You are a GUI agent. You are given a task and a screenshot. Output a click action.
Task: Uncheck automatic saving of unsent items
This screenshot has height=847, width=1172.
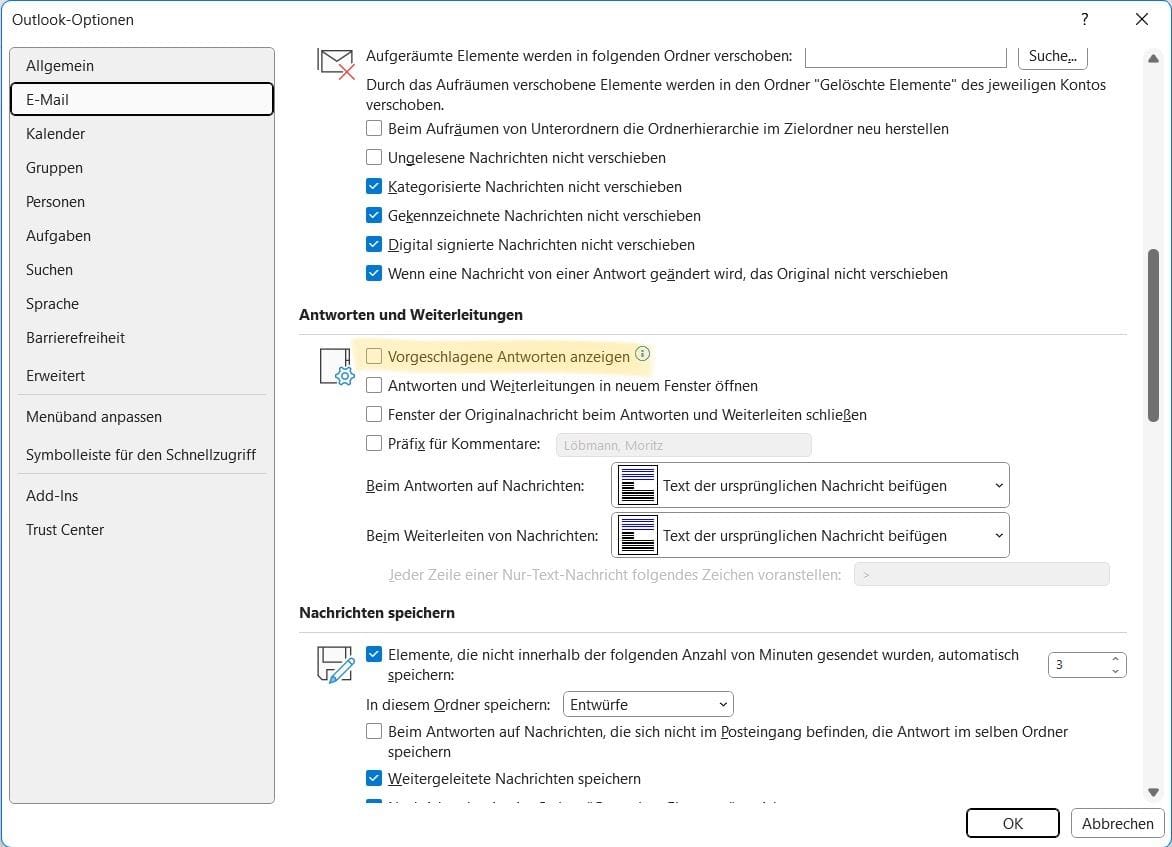pyautogui.click(x=374, y=654)
